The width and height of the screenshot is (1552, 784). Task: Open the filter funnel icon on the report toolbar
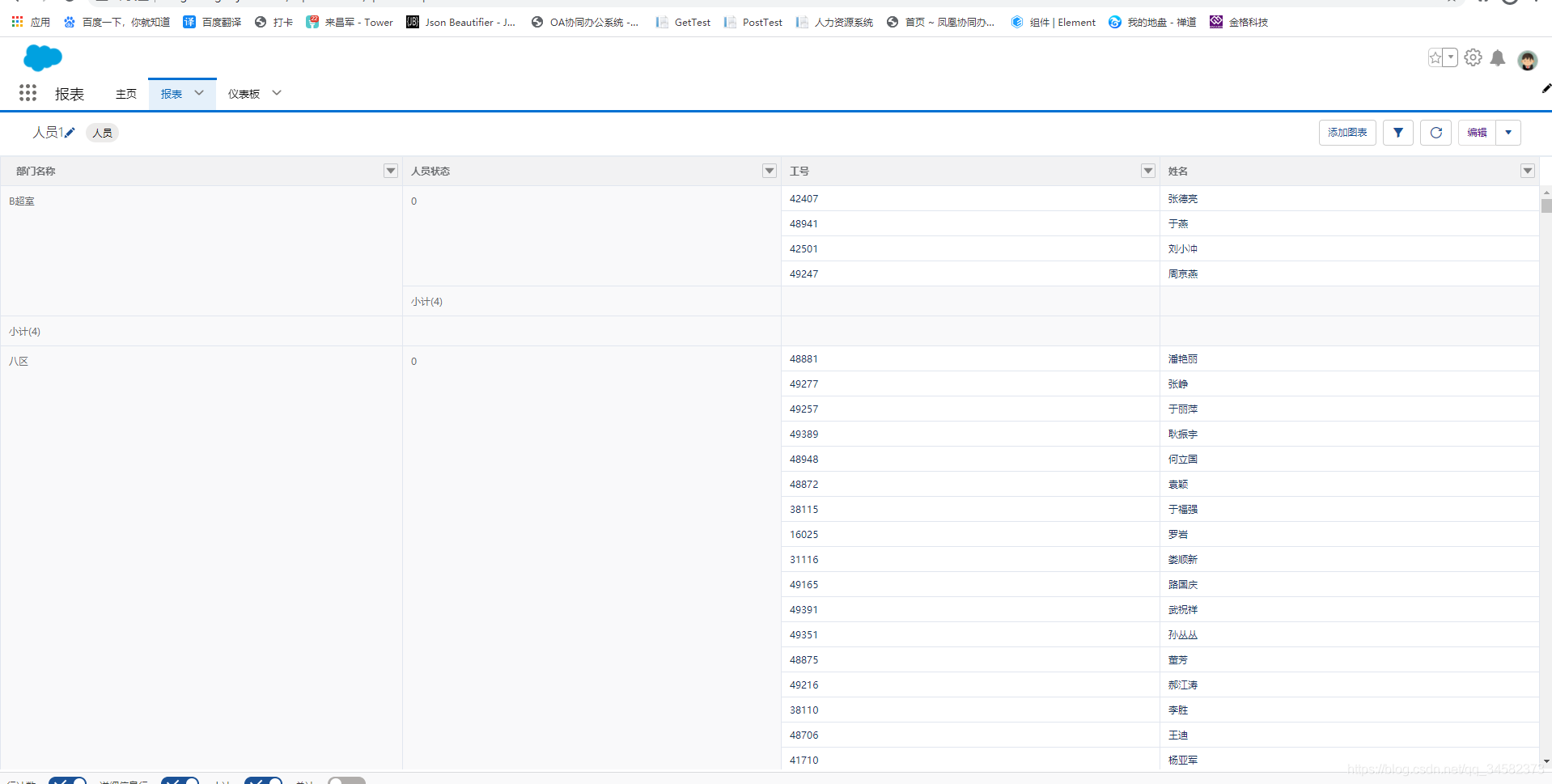point(1397,132)
